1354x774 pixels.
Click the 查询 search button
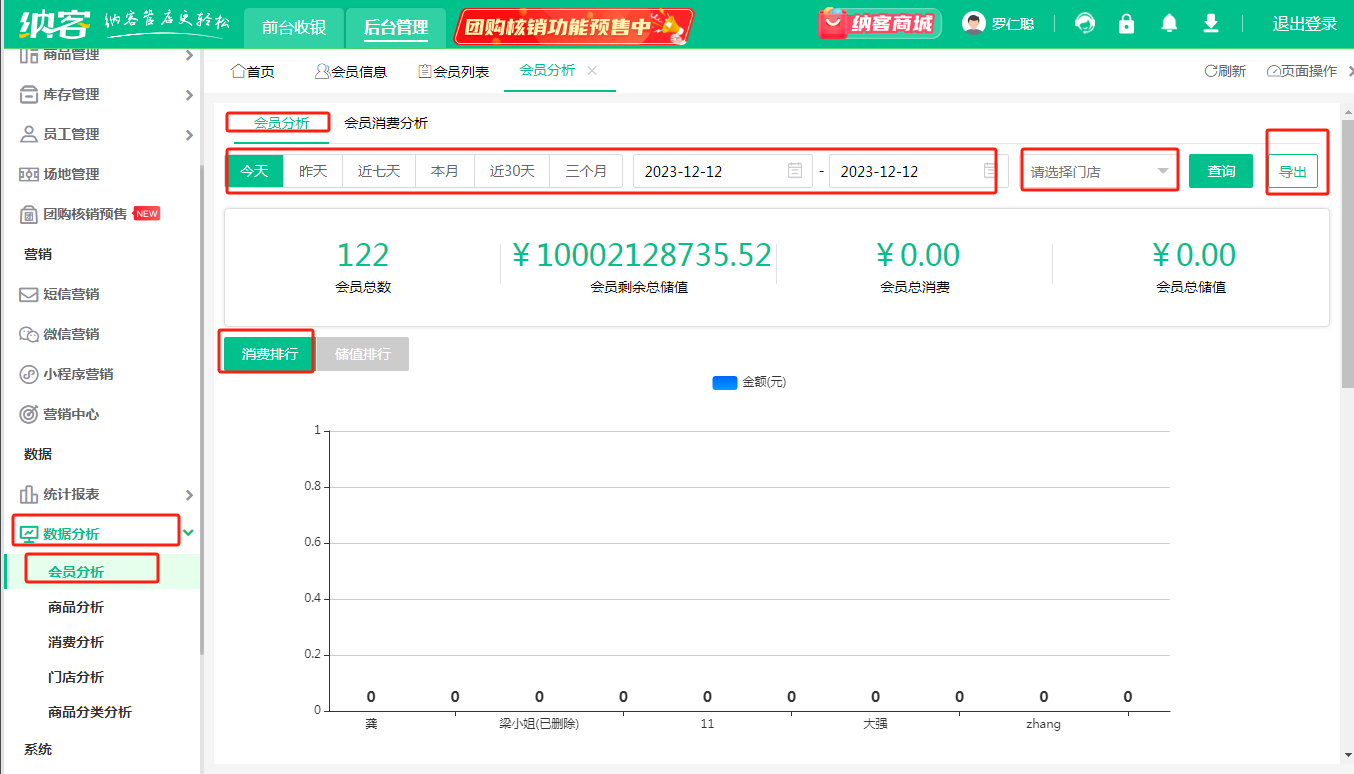point(1221,171)
